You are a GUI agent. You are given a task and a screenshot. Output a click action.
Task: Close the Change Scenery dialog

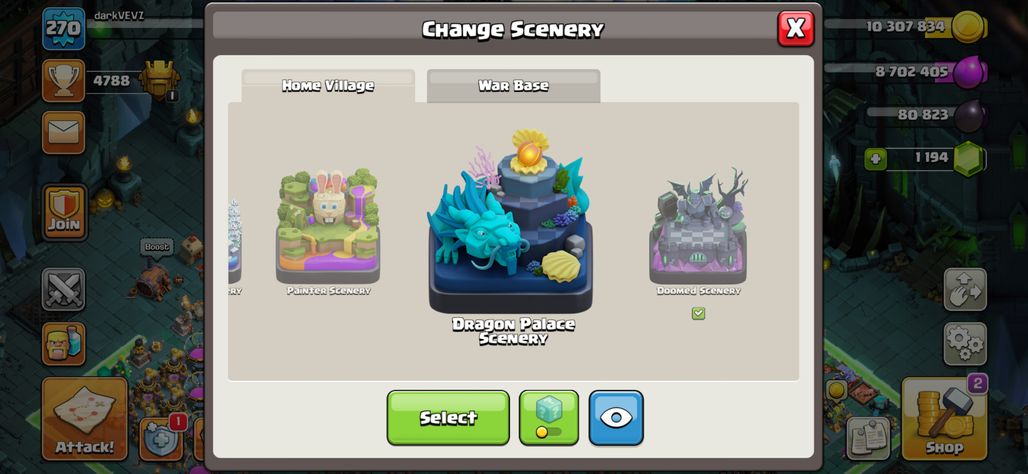(795, 28)
